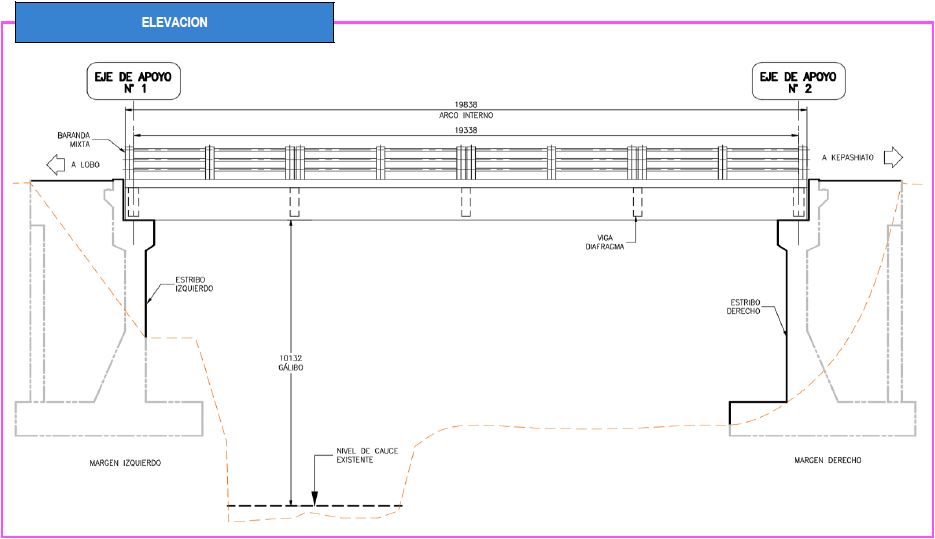Select the ESTRIBO DERECHO annotation

(x=744, y=306)
